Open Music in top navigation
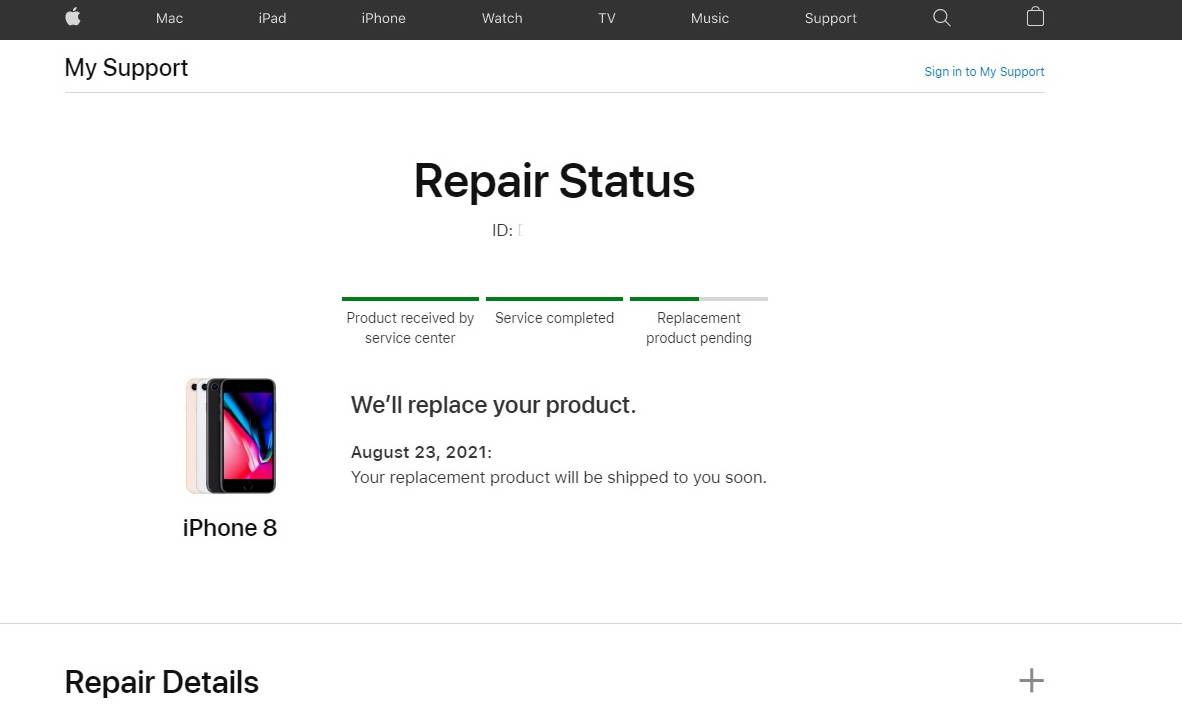 click(710, 18)
